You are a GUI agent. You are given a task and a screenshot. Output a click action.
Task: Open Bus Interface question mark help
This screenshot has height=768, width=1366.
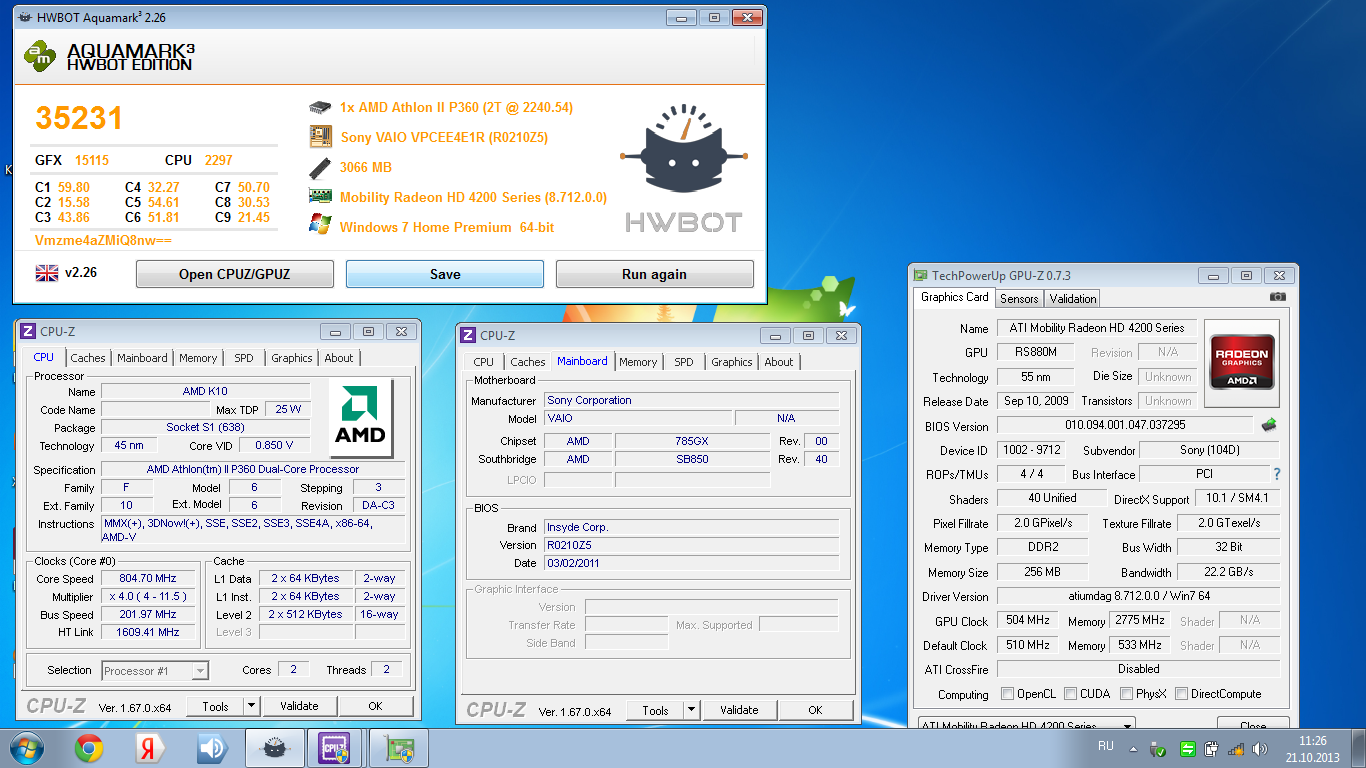coord(1276,474)
